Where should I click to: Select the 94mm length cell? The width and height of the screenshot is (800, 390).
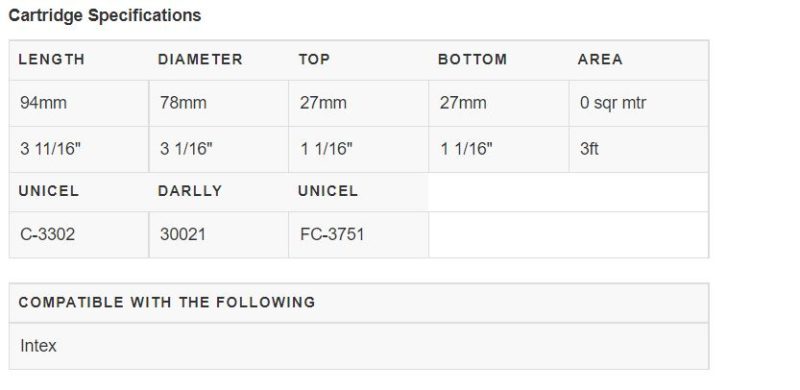[79, 103]
